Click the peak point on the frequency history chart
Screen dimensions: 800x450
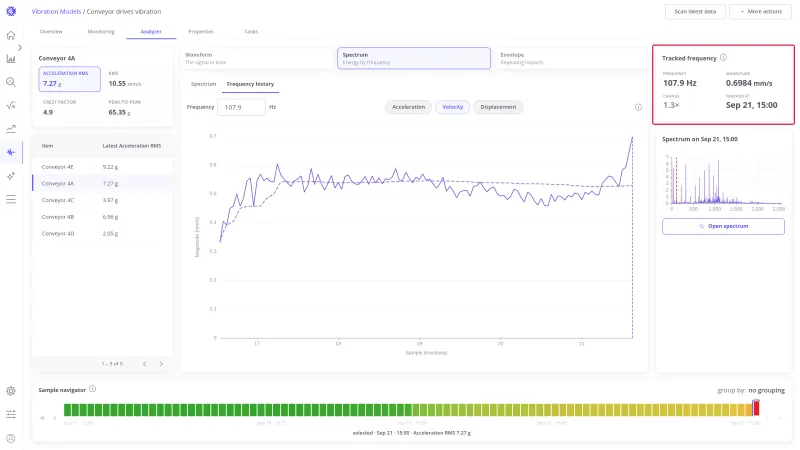click(632, 137)
